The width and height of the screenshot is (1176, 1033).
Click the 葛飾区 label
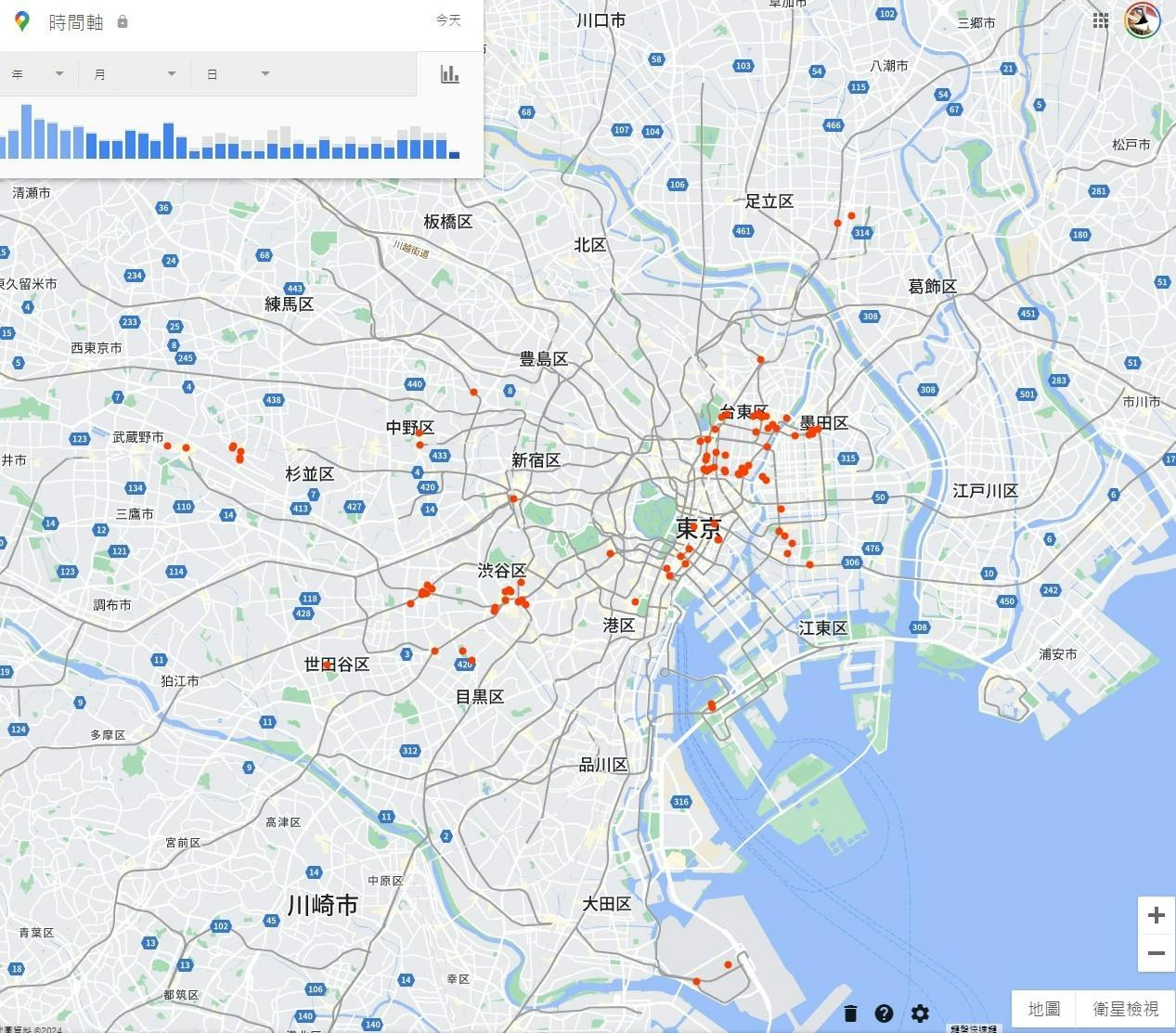(933, 287)
